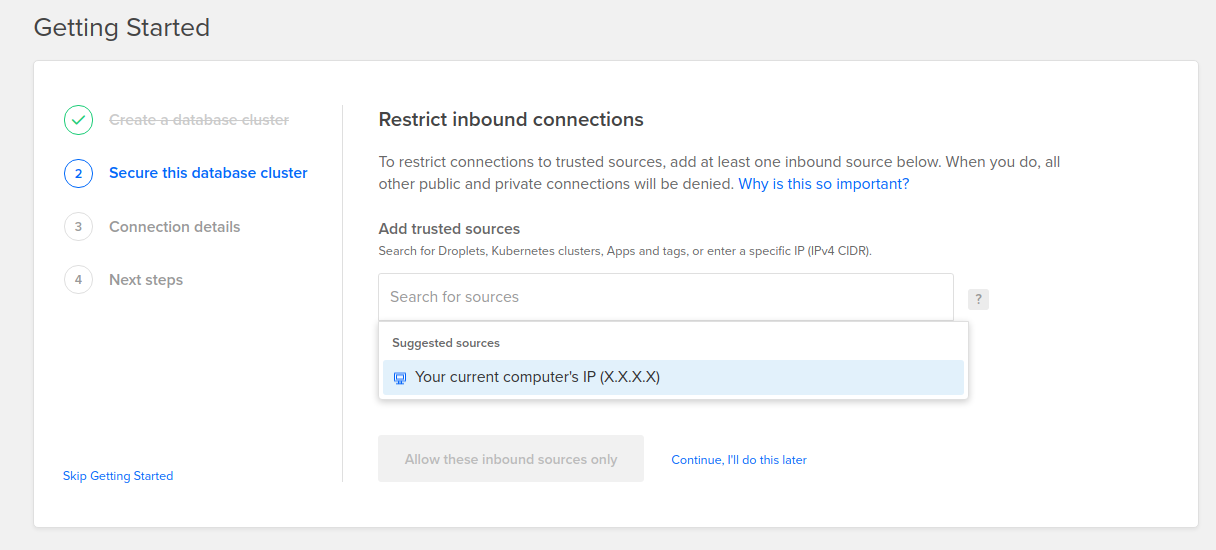Click the 'Restrict inbound connections' heading
Viewport: 1216px width, 550px height.
pos(510,120)
